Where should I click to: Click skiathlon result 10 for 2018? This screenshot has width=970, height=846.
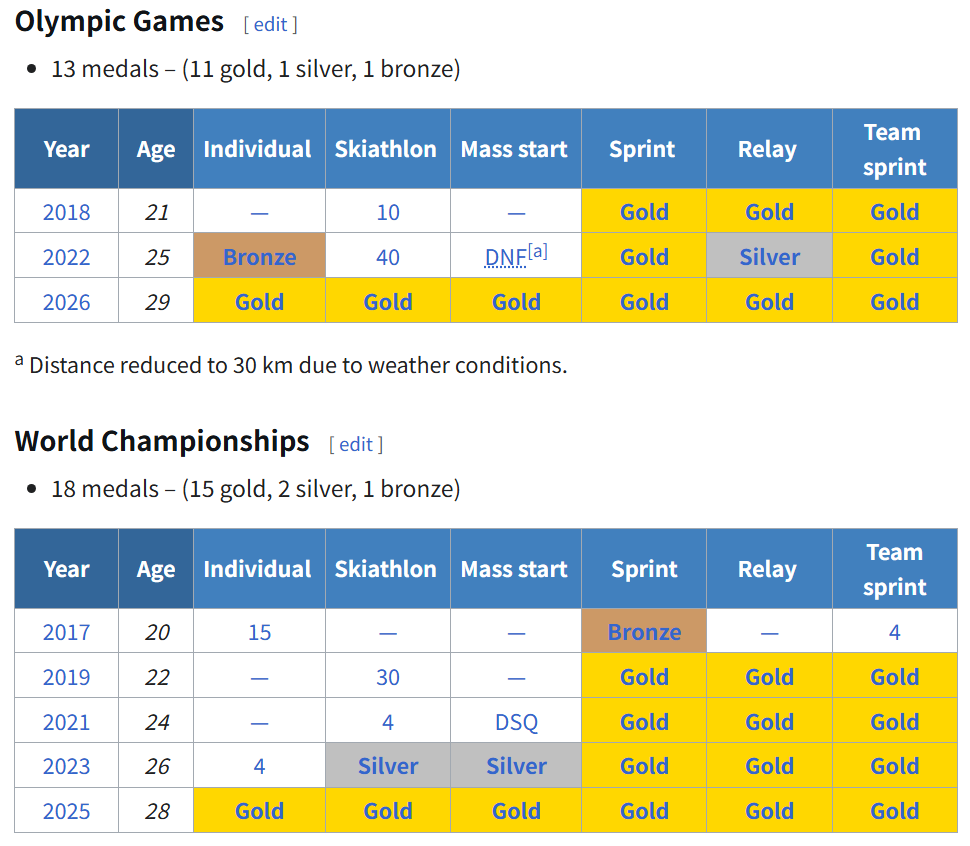pyautogui.click(x=388, y=212)
